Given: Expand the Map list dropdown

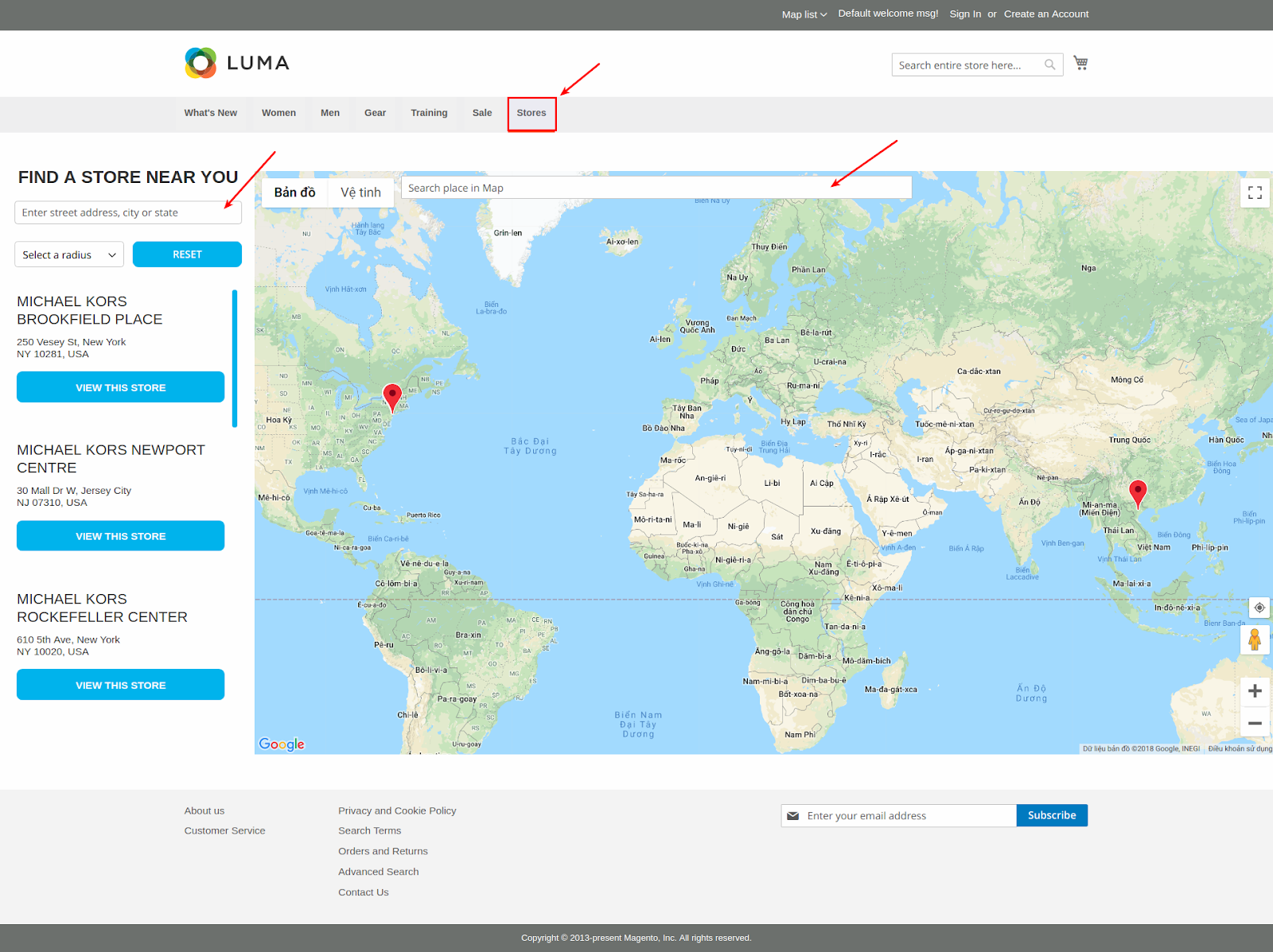Looking at the screenshot, I should coord(804,14).
